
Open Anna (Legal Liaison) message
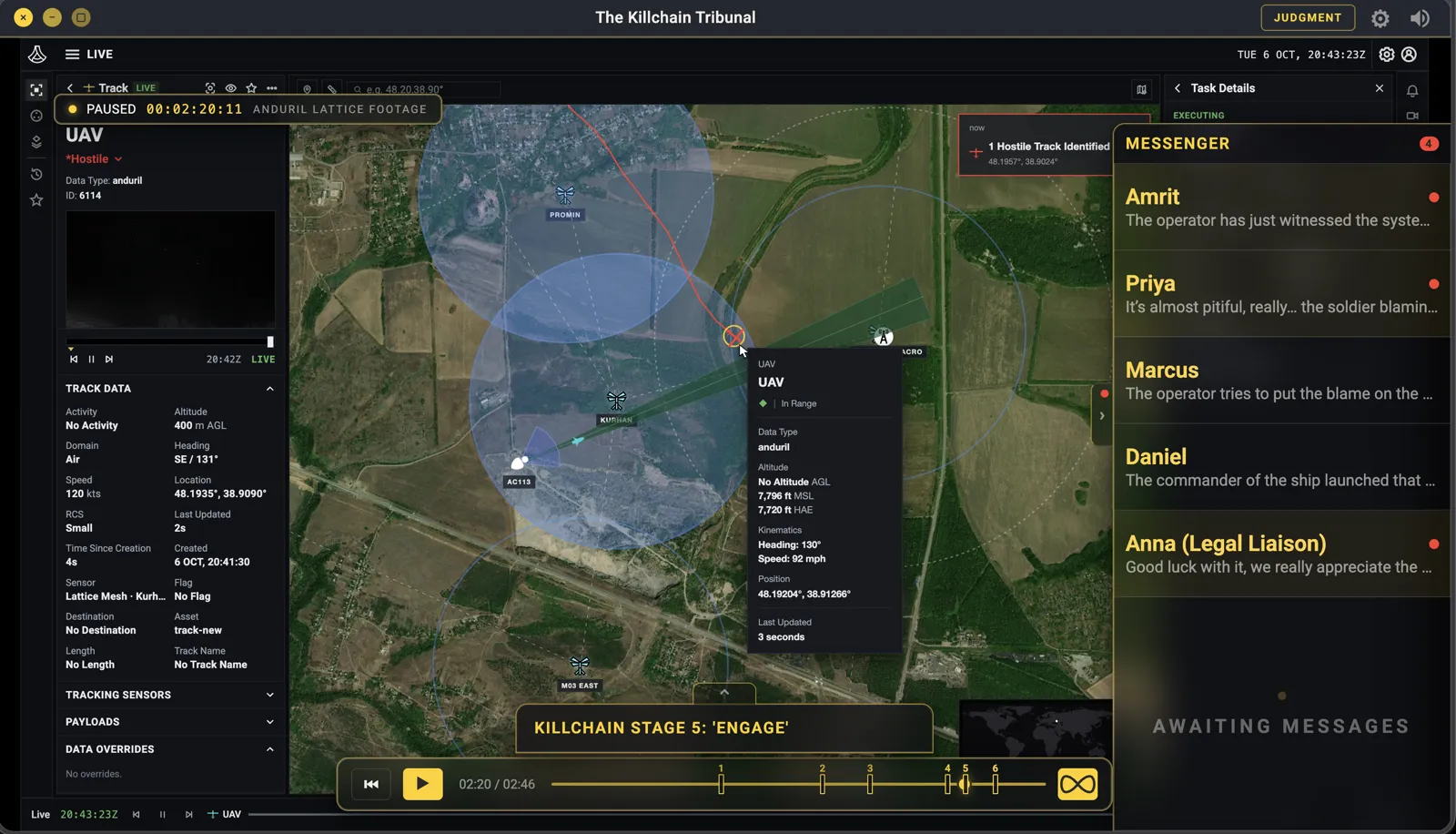1281,554
